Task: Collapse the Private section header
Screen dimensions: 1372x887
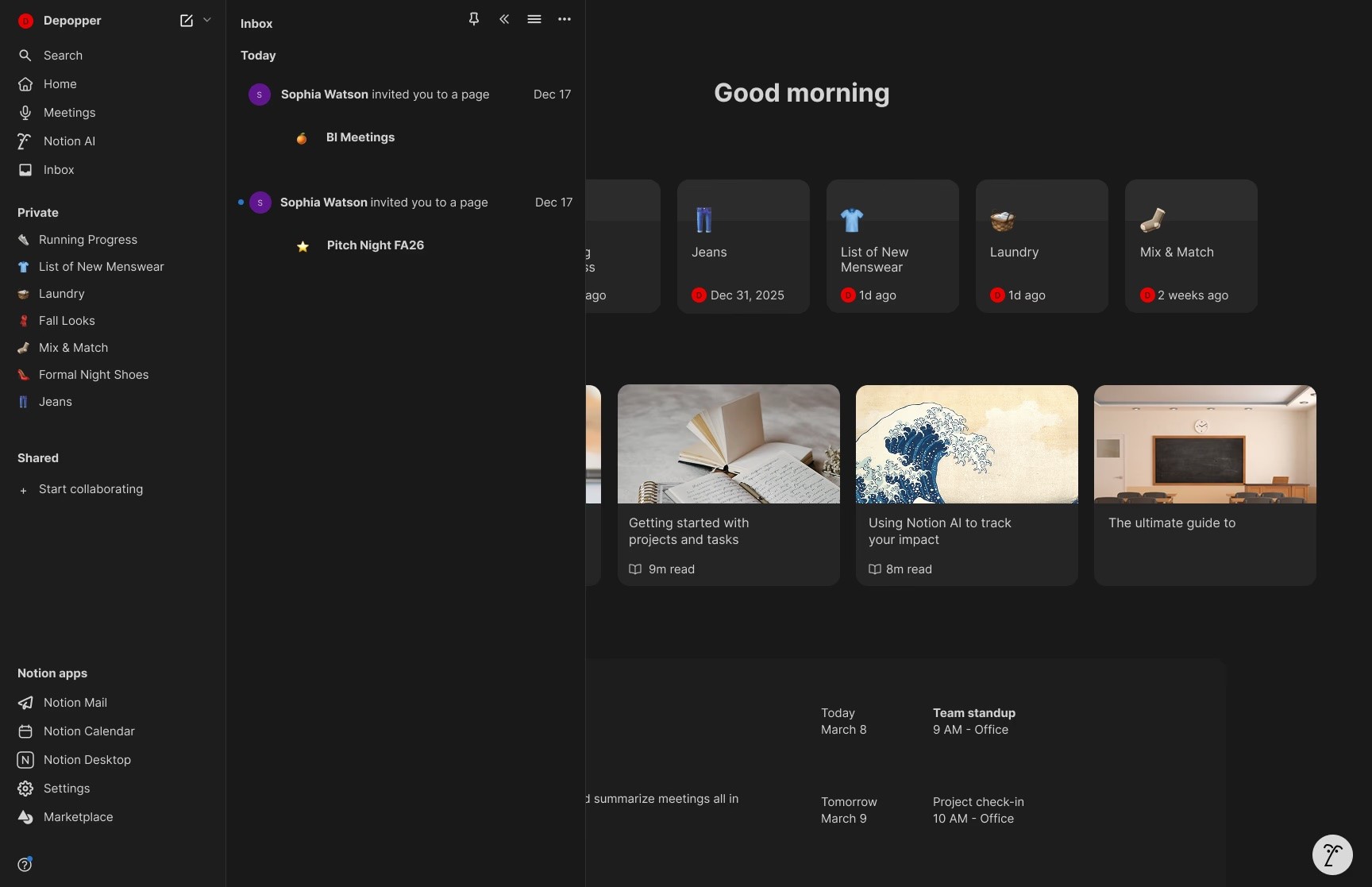Action: pos(38,213)
